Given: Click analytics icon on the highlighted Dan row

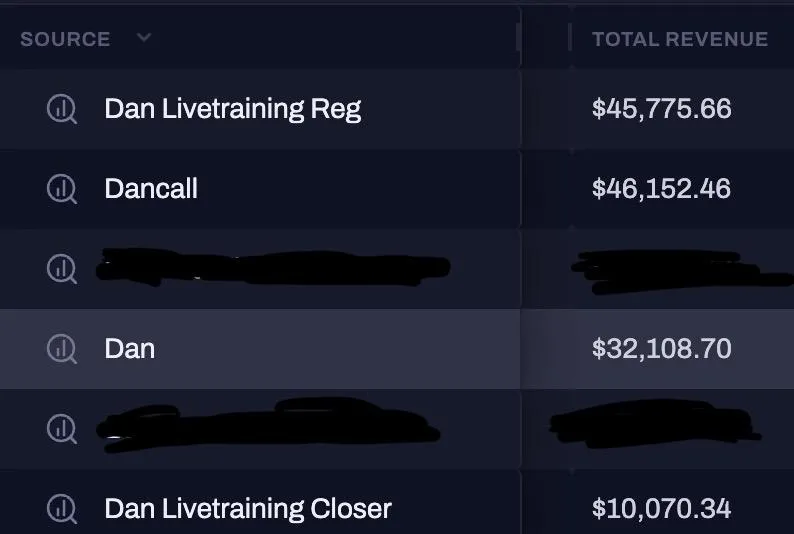Looking at the screenshot, I should click(62, 349).
